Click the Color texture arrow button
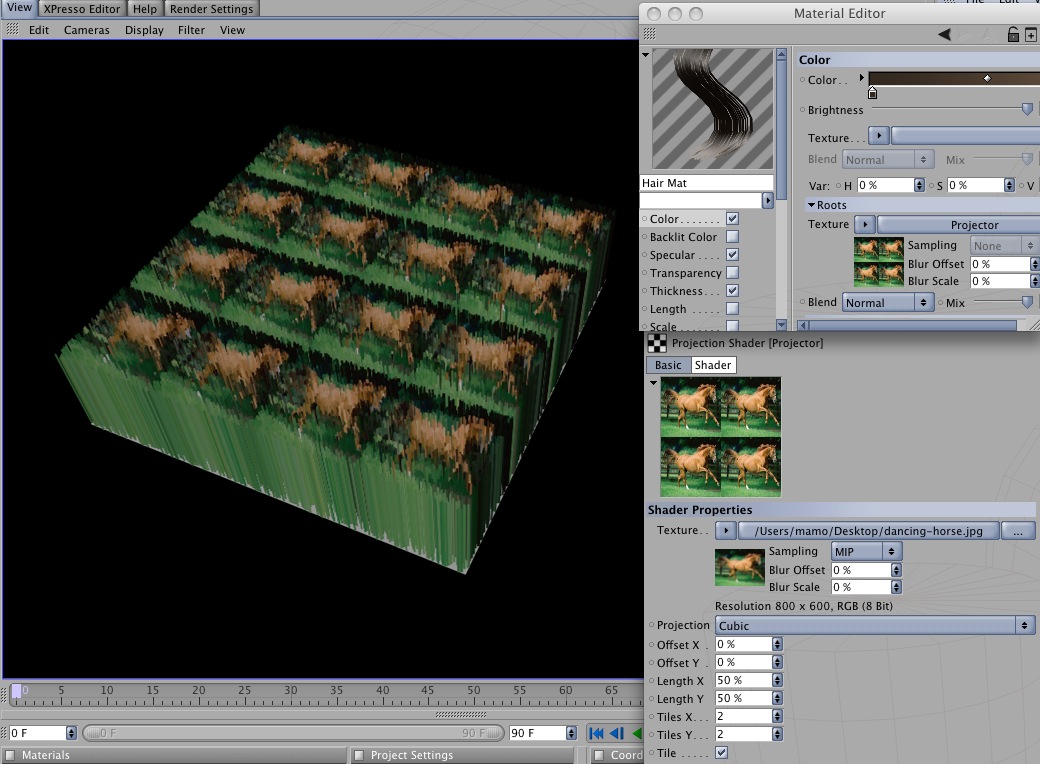This screenshot has height=764, width=1040. [879, 136]
